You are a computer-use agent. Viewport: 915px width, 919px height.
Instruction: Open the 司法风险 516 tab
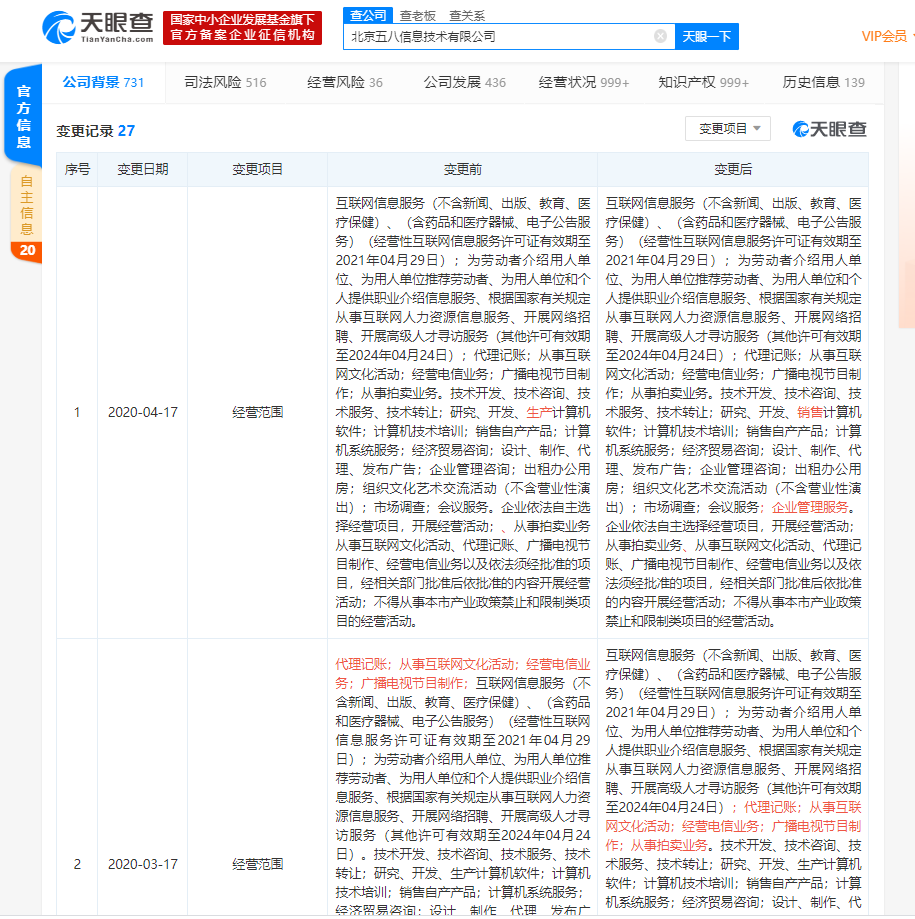[x=225, y=82]
